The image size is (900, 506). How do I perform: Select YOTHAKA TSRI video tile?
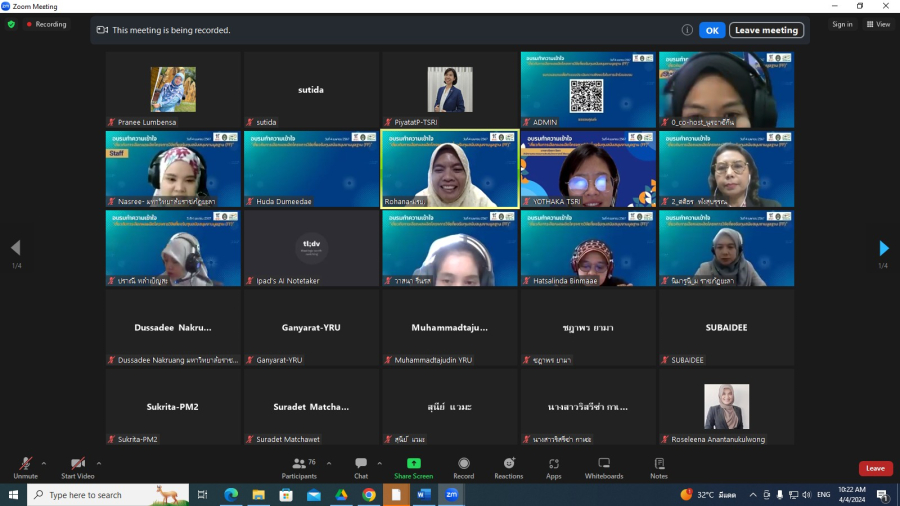pyautogui.click(x=588, y=169)
